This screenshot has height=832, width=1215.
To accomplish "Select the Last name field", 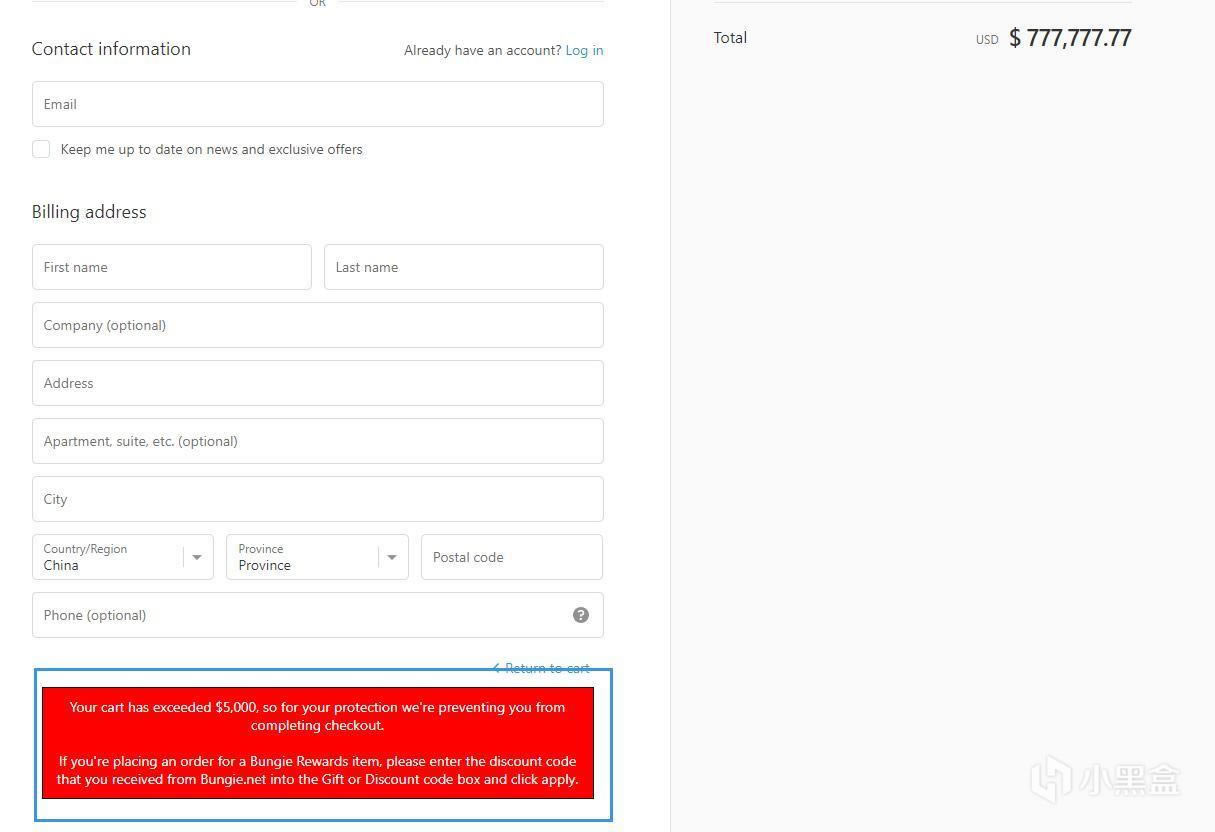I will [x=463, y=267].
